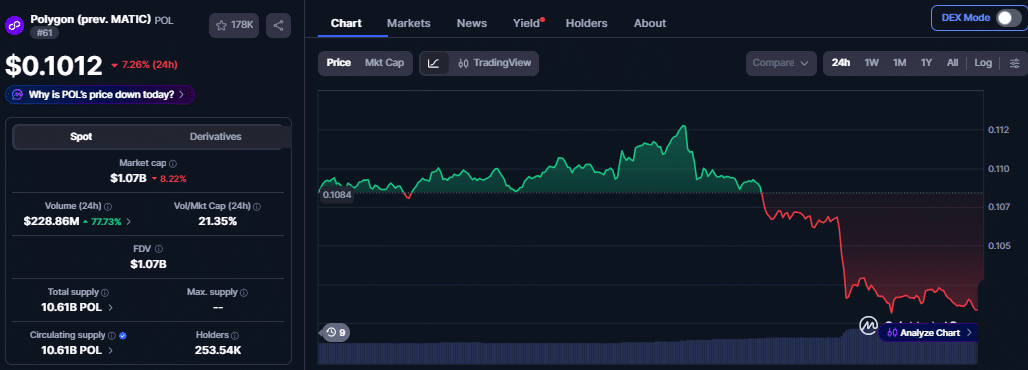Screen dimensions: 1028x370
Task: Click the $1.07B market cap value
Action: click(x=128, y=178)
